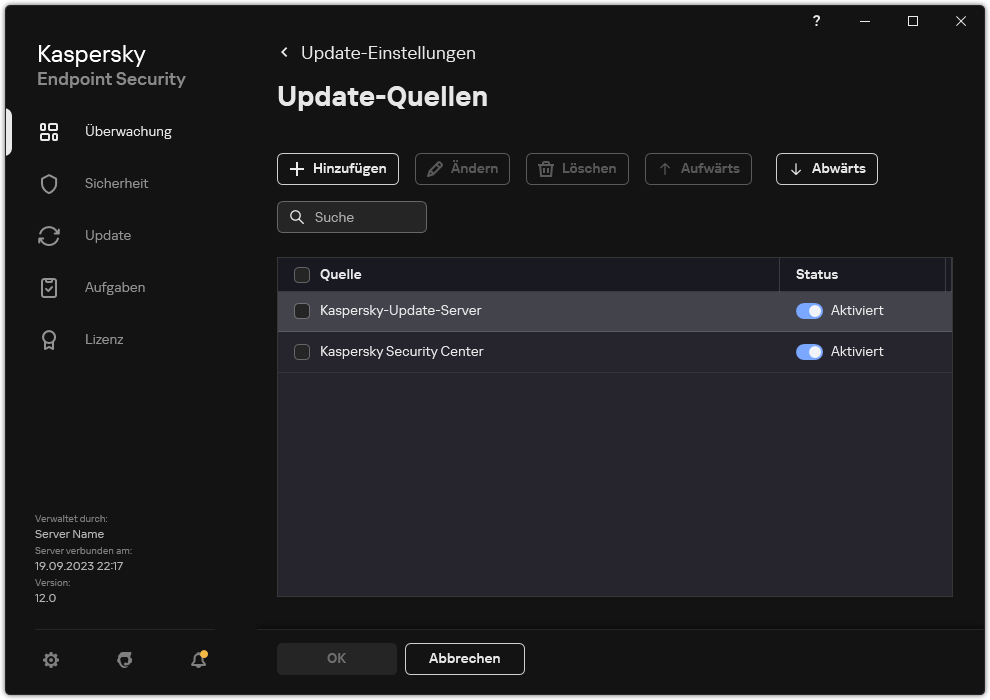Click the Aufgaben clipboard icon
Viewport: 990px width, 700px height.
[49, 288]
